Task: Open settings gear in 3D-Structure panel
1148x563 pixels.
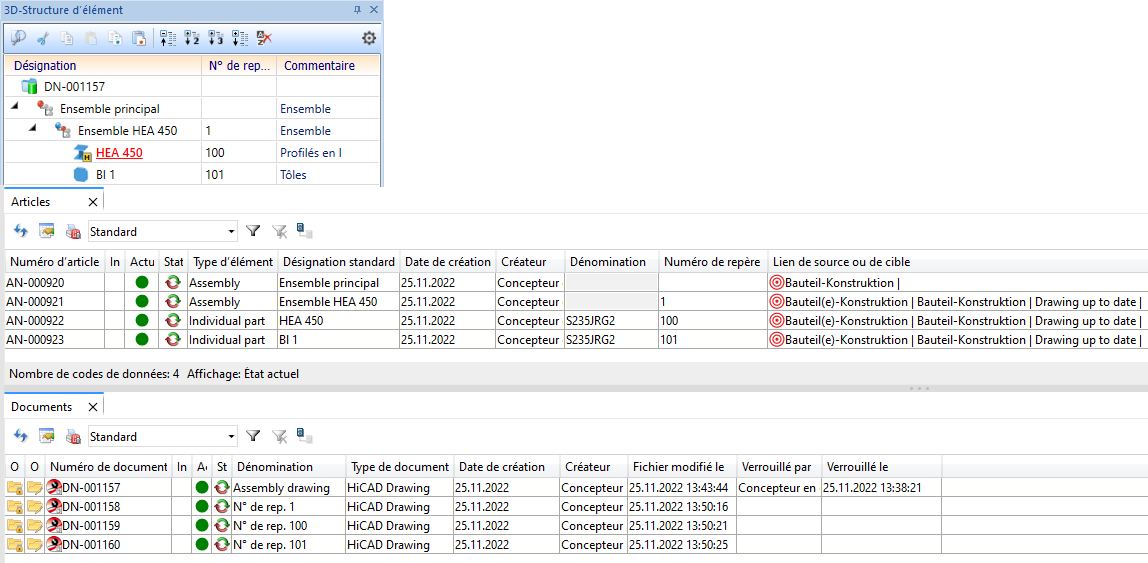Action: [x=369, y=38]
